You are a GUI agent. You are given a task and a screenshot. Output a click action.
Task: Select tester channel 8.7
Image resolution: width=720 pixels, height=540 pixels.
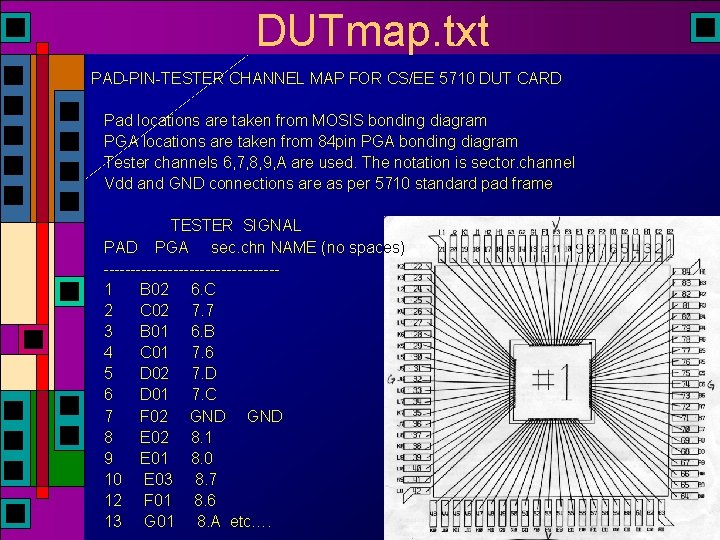tap(206, 479)
